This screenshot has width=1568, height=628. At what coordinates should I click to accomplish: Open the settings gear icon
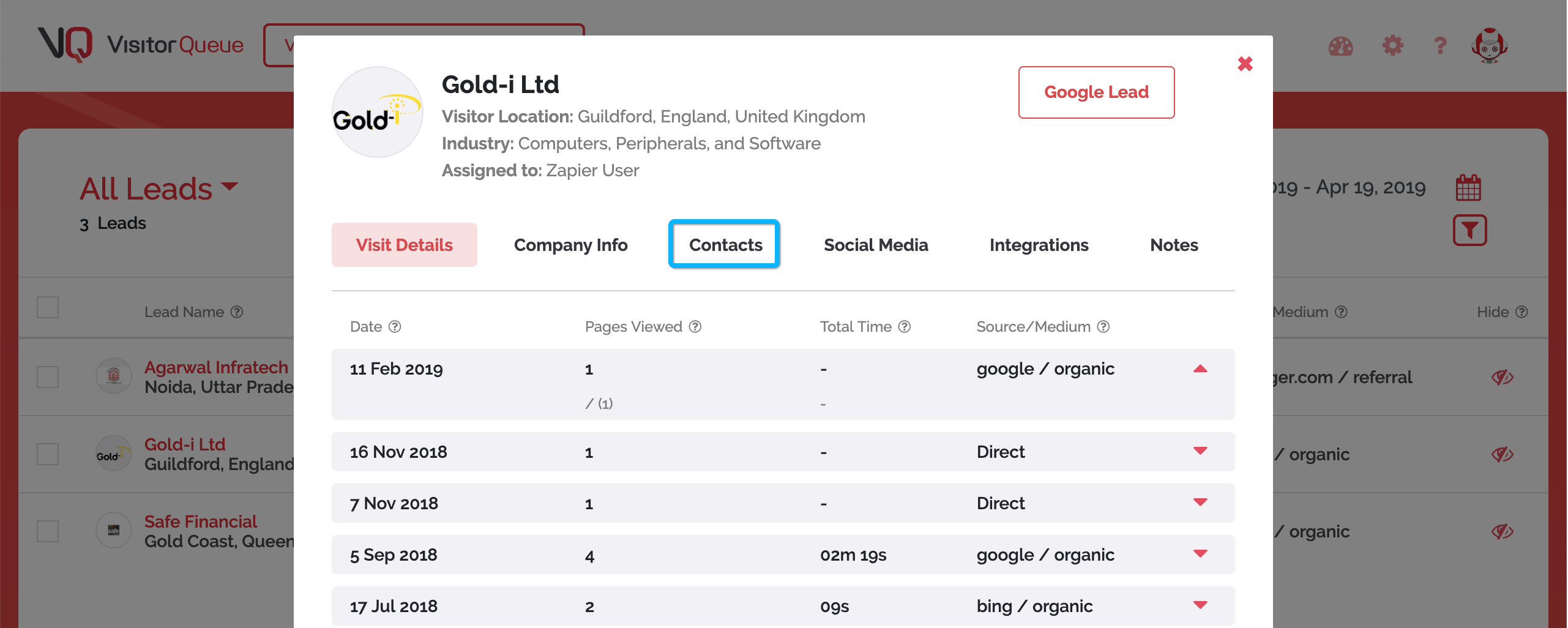pyautogui.click(x=1392, y=46)
